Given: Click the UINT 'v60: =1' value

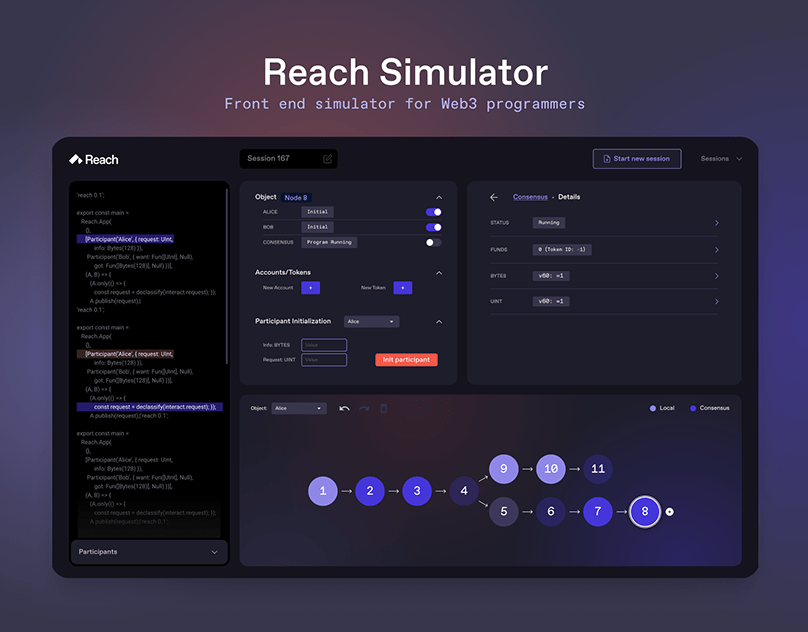Looking at the screenshot, I should point(551,301).
